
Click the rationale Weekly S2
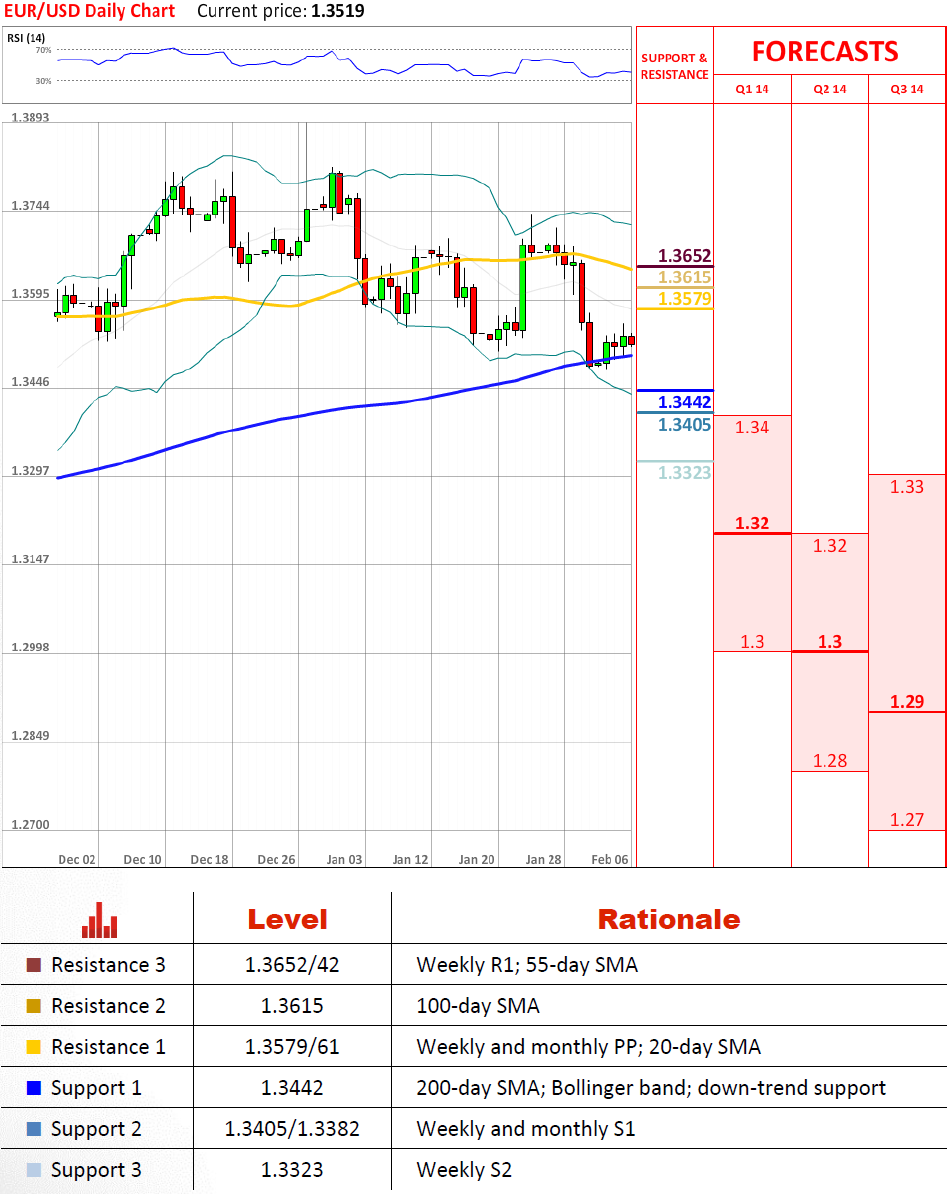tap(464, 1170)
